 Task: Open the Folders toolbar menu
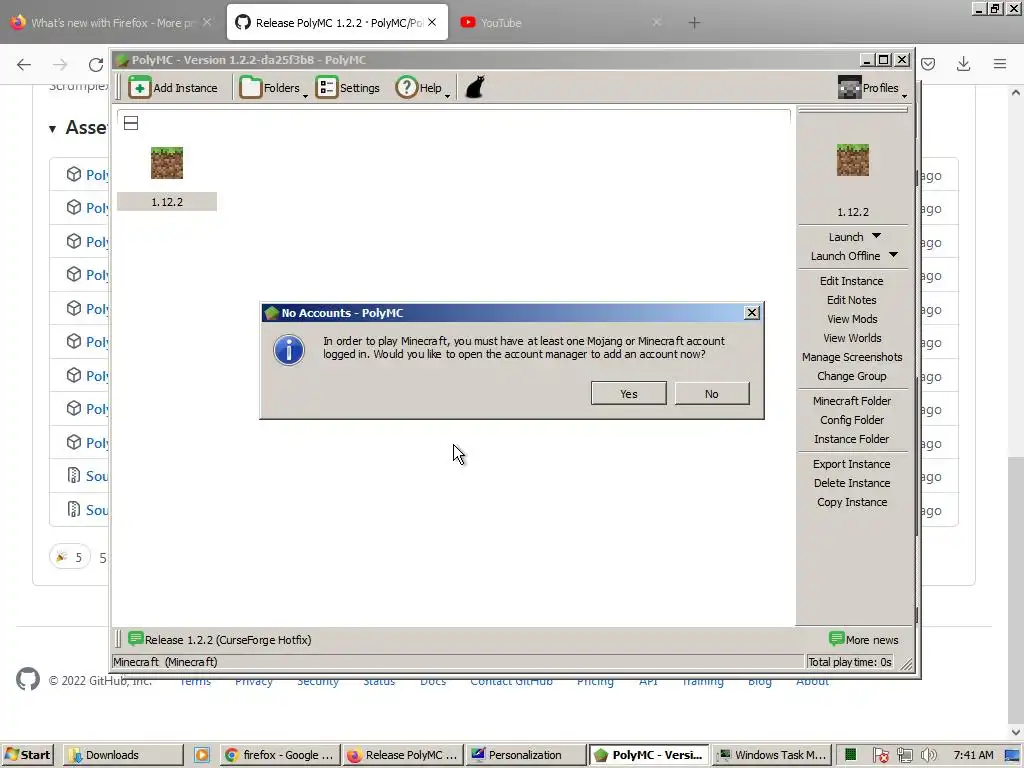pyautogui.click(x=272, y=88)
